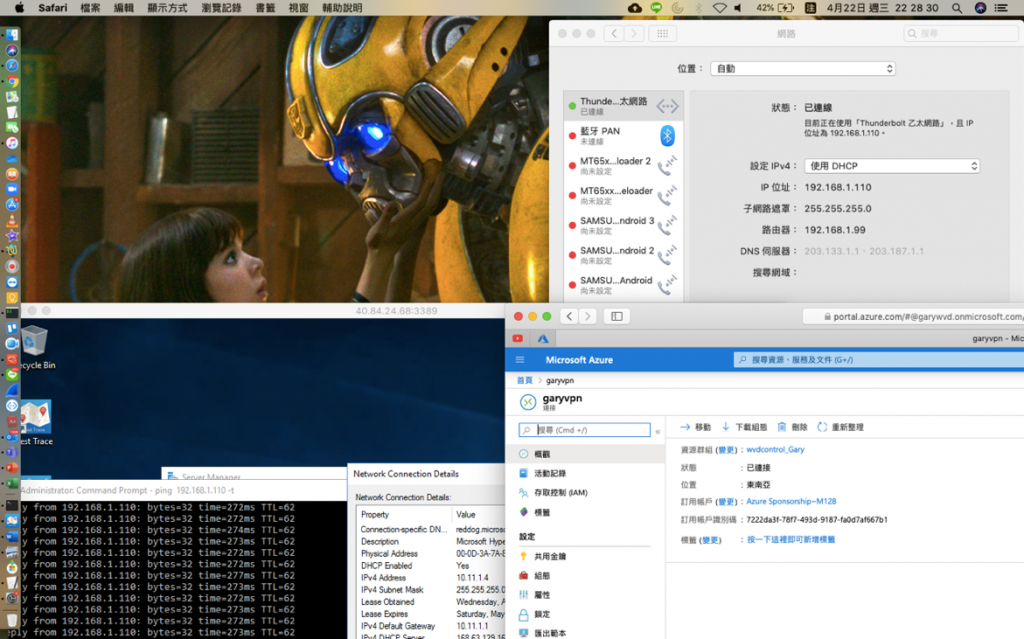Click the portal.azure.com address bar

point(913,316)
